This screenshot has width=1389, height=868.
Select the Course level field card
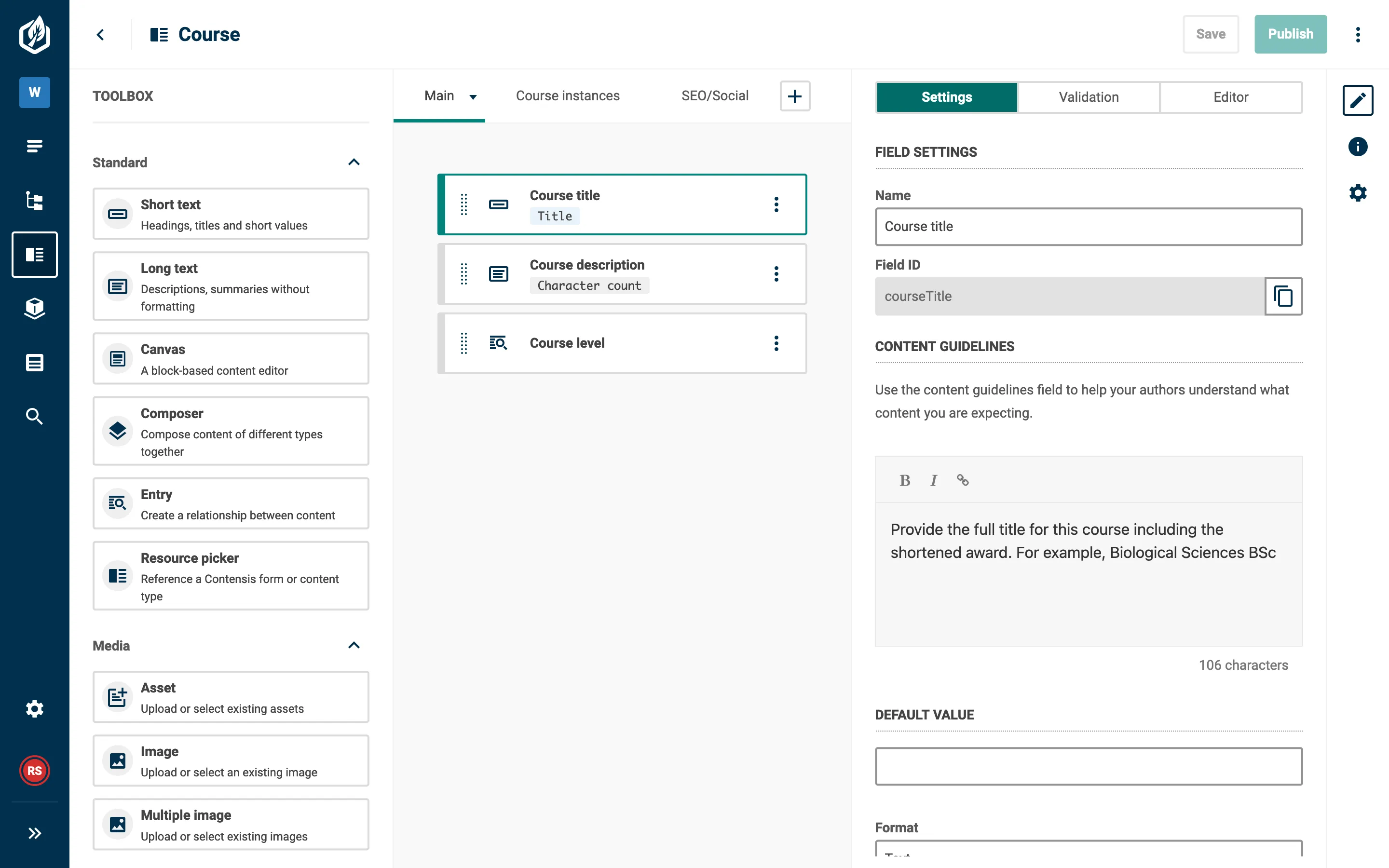(622, 343)
